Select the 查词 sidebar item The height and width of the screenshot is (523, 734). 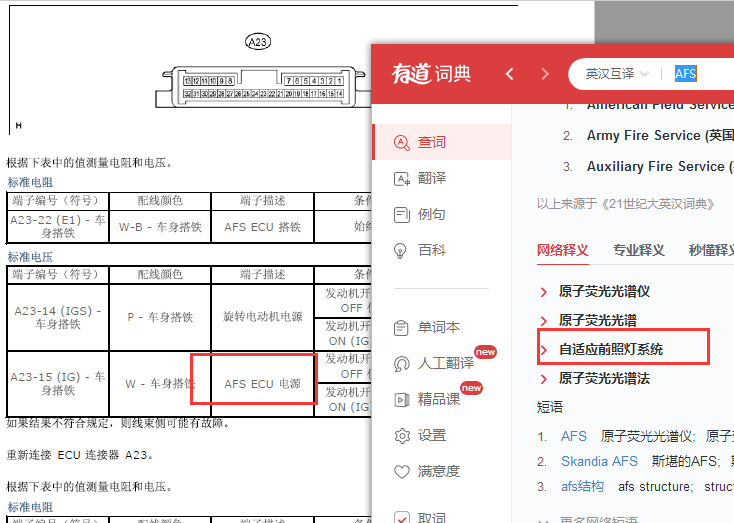pyautogui.click(x=442, y=142)
